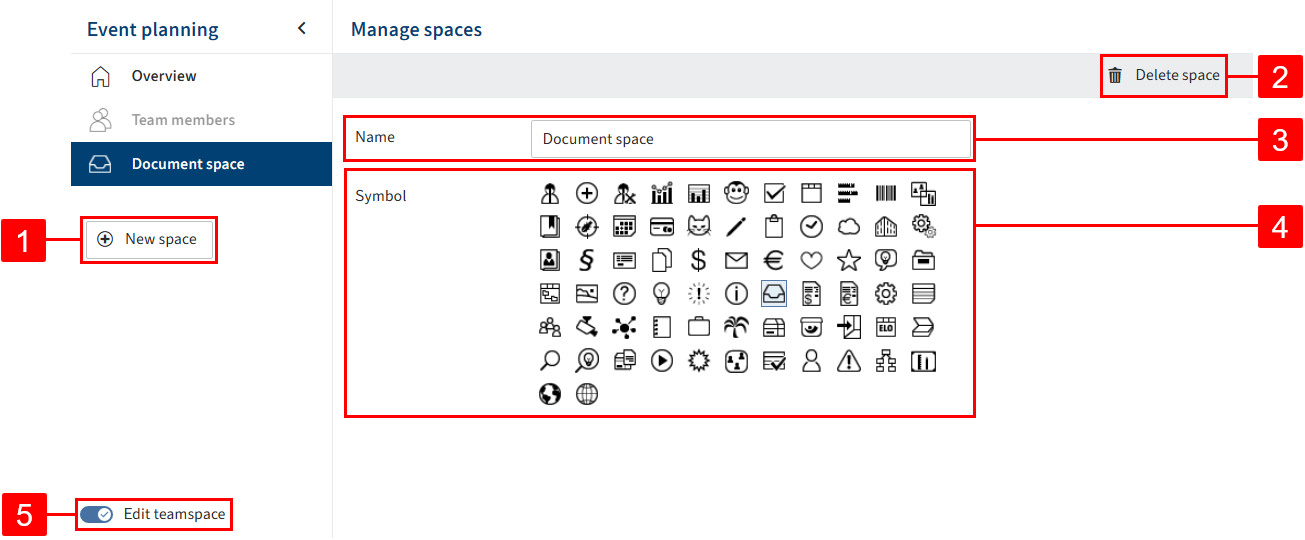
Task: Choose the starburst symbol
Action: (x=699, y=361)
